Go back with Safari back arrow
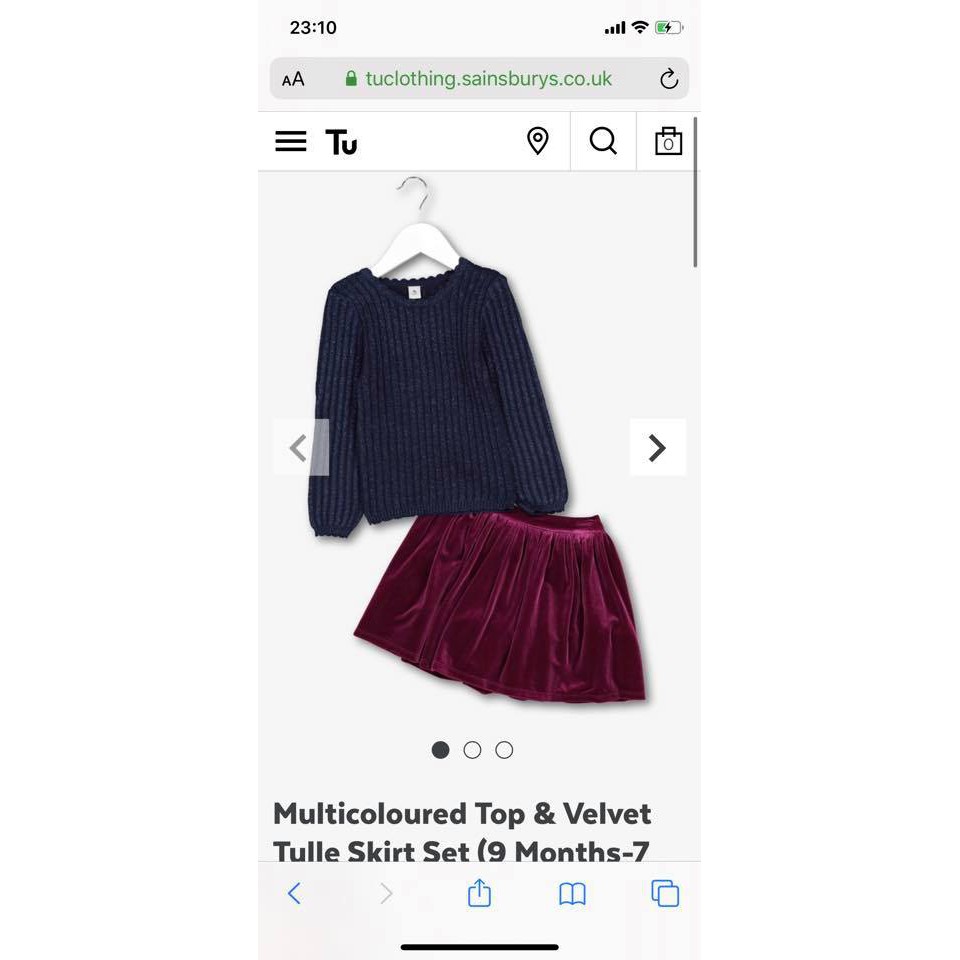Image resolution: width=960 pixels, height=960 pixels. [294, 893]
